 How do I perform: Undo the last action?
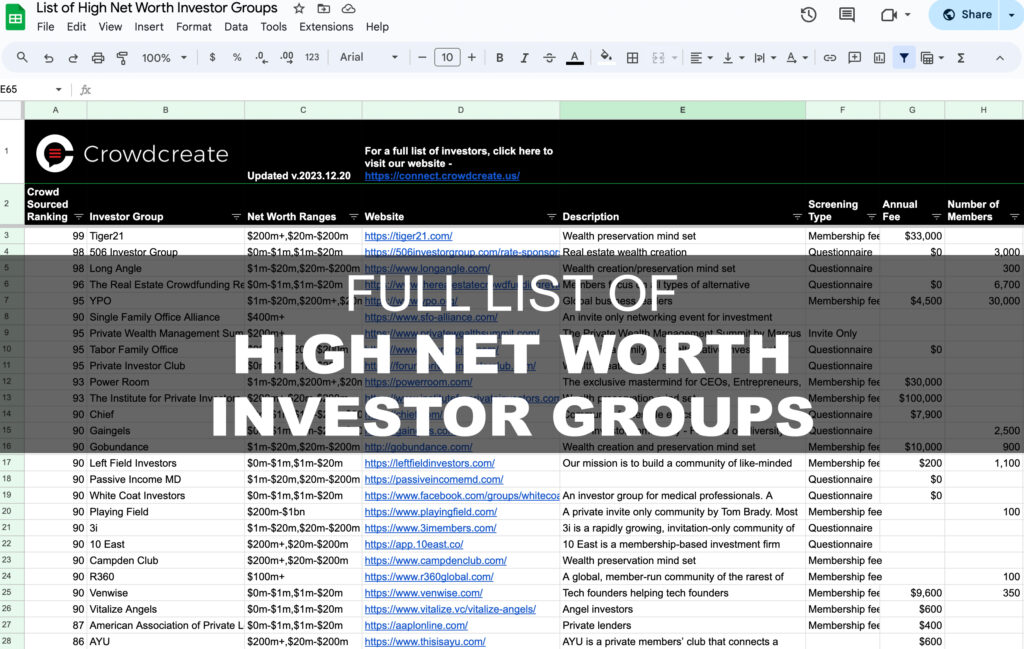[x=49, y=58]
